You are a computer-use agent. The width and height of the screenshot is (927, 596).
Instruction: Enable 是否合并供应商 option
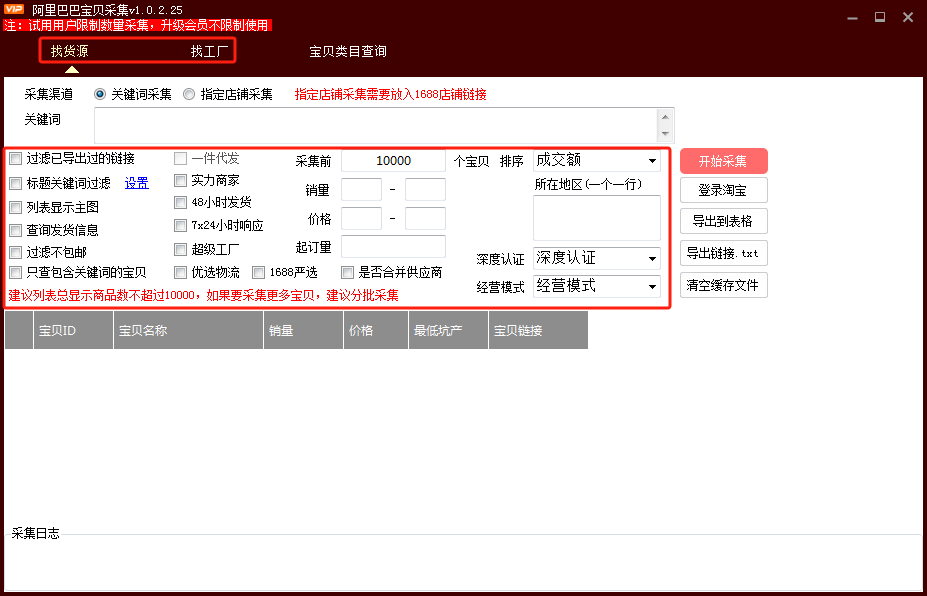[x=349, y=272]
